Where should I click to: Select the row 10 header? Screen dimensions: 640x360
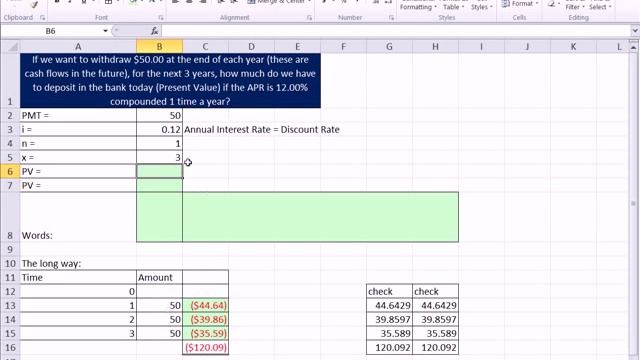point(10,263)
